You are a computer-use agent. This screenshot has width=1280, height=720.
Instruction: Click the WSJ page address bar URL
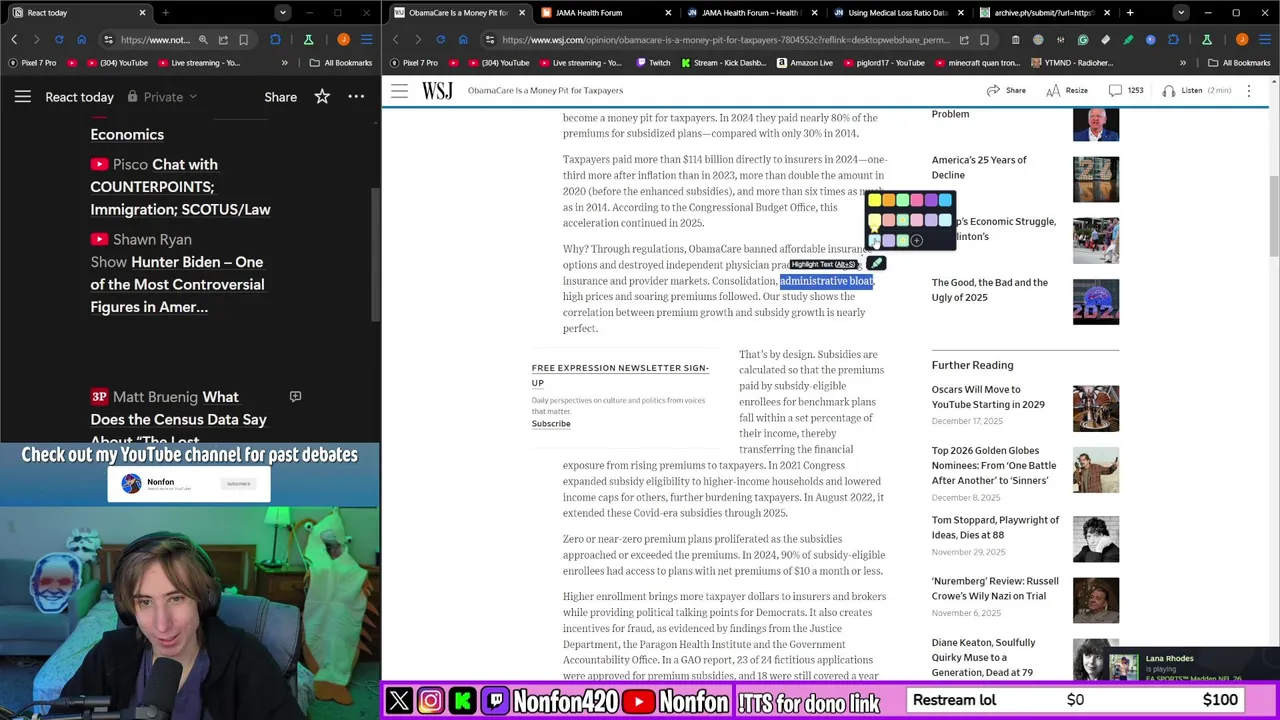click(725, 40)
